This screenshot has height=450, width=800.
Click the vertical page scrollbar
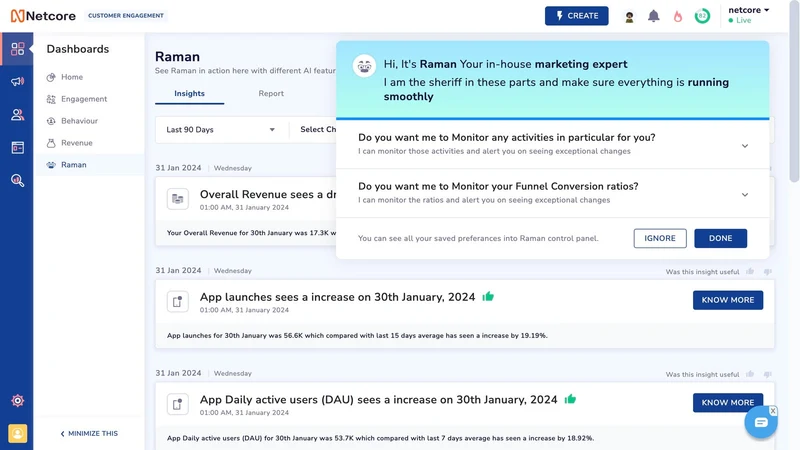pyautogui.click(x=794, y=92)
